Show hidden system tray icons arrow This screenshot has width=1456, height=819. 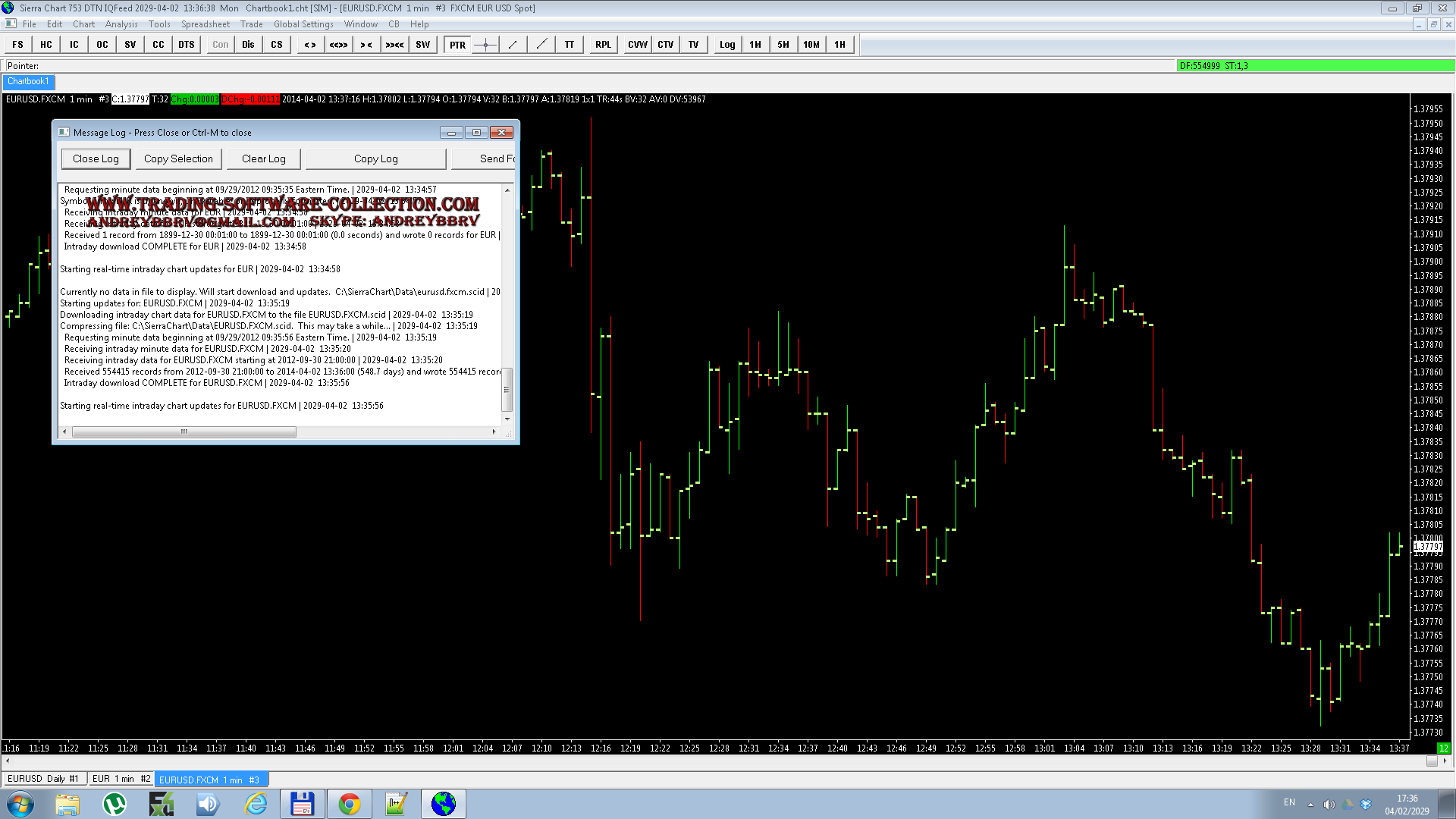point(1310,804)
